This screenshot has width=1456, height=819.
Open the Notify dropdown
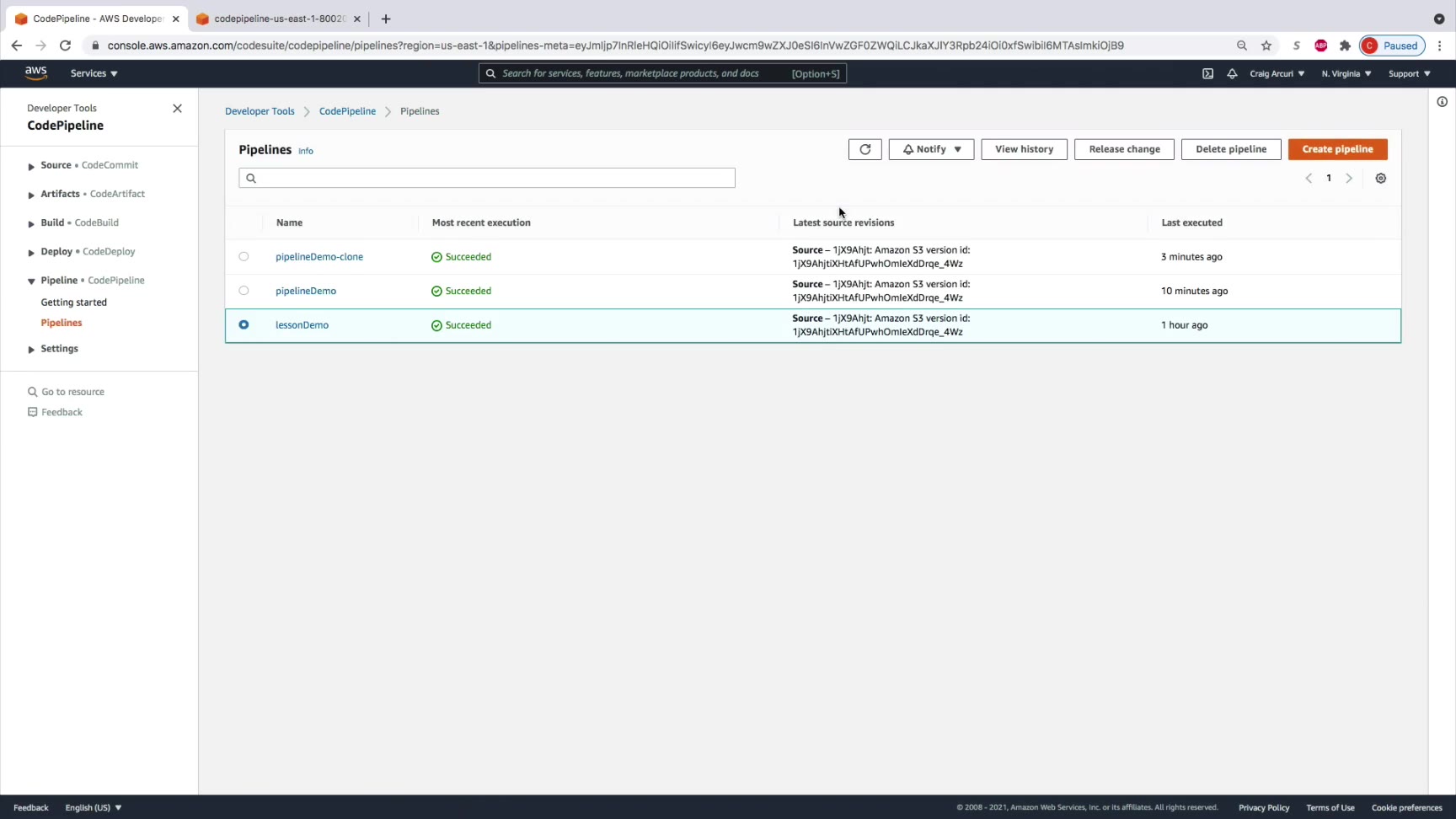click(931, 149)
